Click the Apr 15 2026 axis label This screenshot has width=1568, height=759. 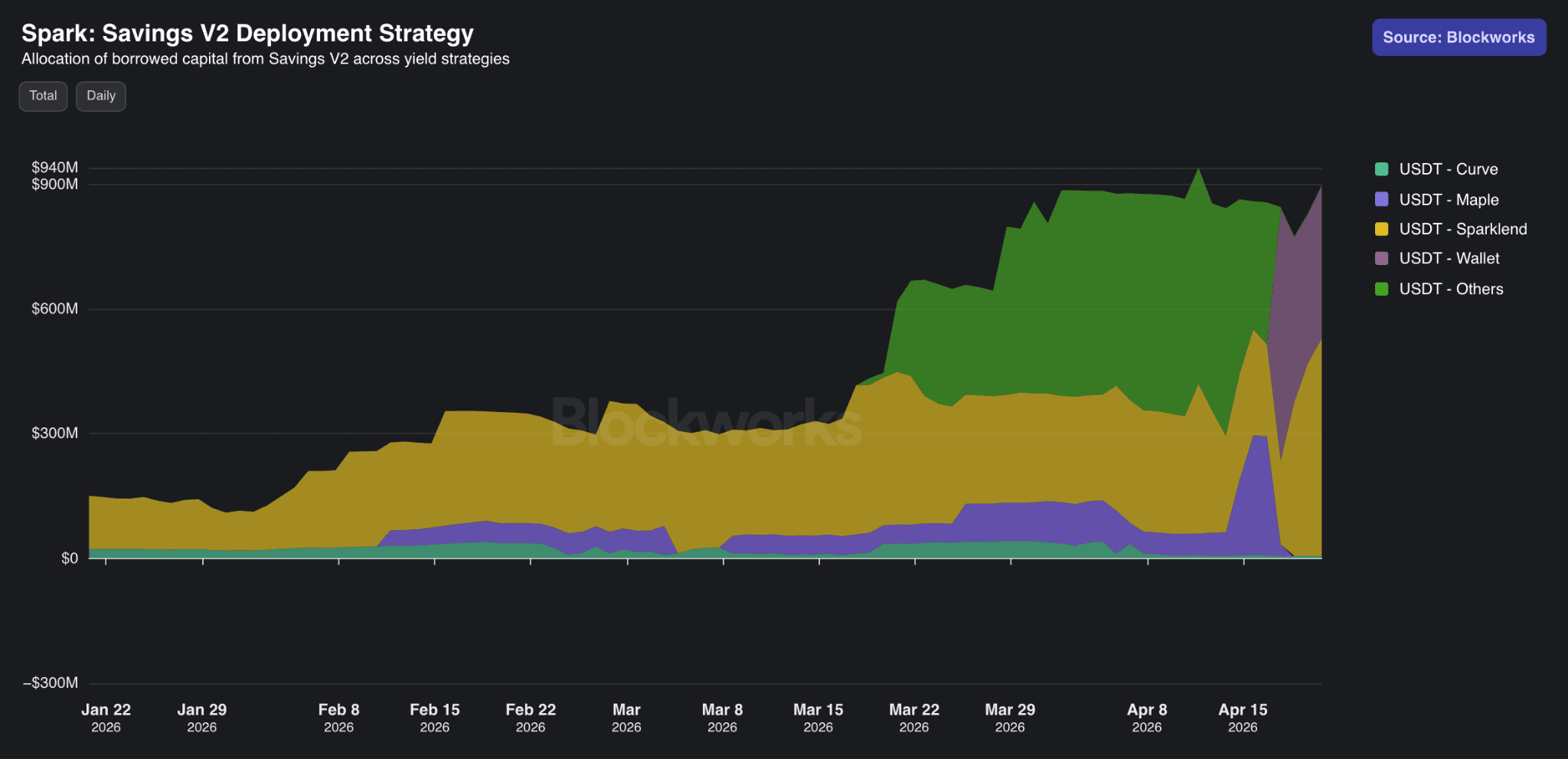(1243, 718)
